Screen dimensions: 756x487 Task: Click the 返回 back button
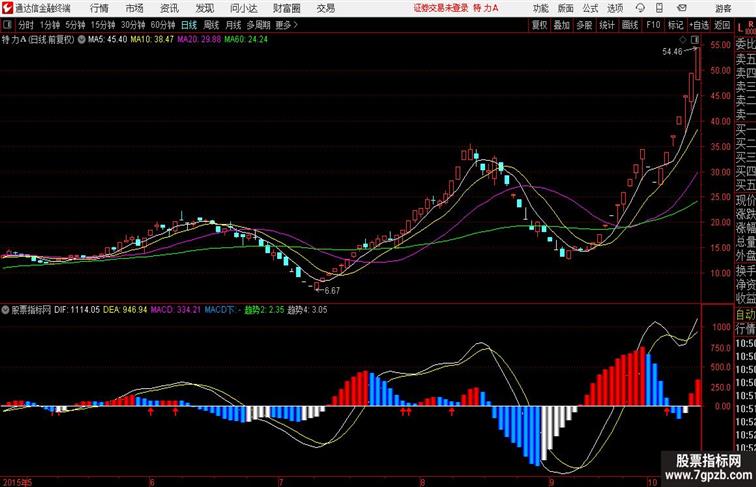pyautogui.click(x=722, y=25)
